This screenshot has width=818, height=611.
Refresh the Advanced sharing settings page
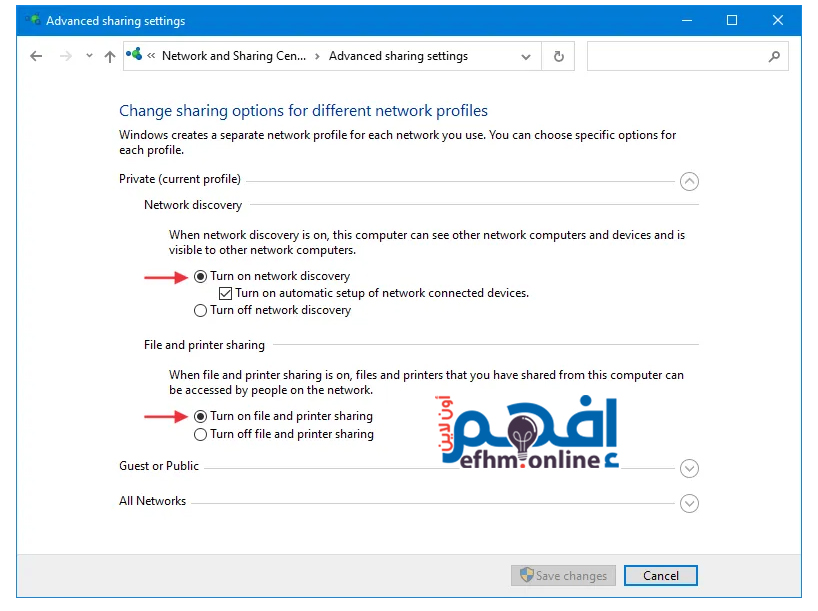pyautogui.click(x=558, y=56)
